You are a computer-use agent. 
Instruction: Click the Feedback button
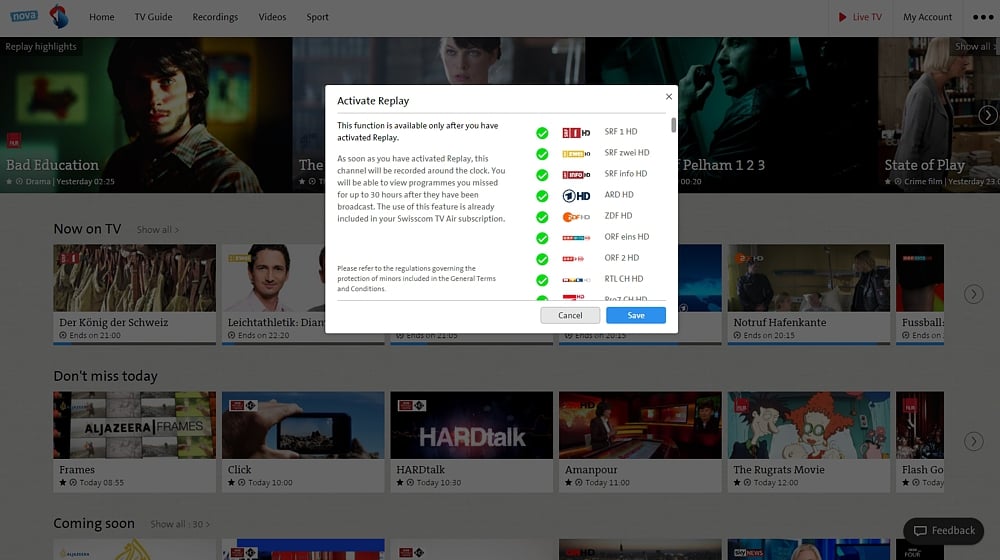tap(944, 531)
